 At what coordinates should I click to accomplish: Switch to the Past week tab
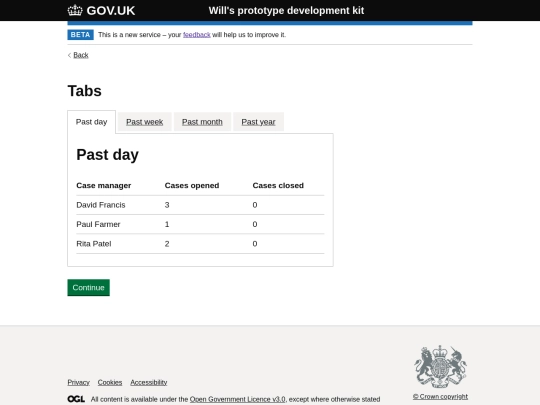click(144, 122)
